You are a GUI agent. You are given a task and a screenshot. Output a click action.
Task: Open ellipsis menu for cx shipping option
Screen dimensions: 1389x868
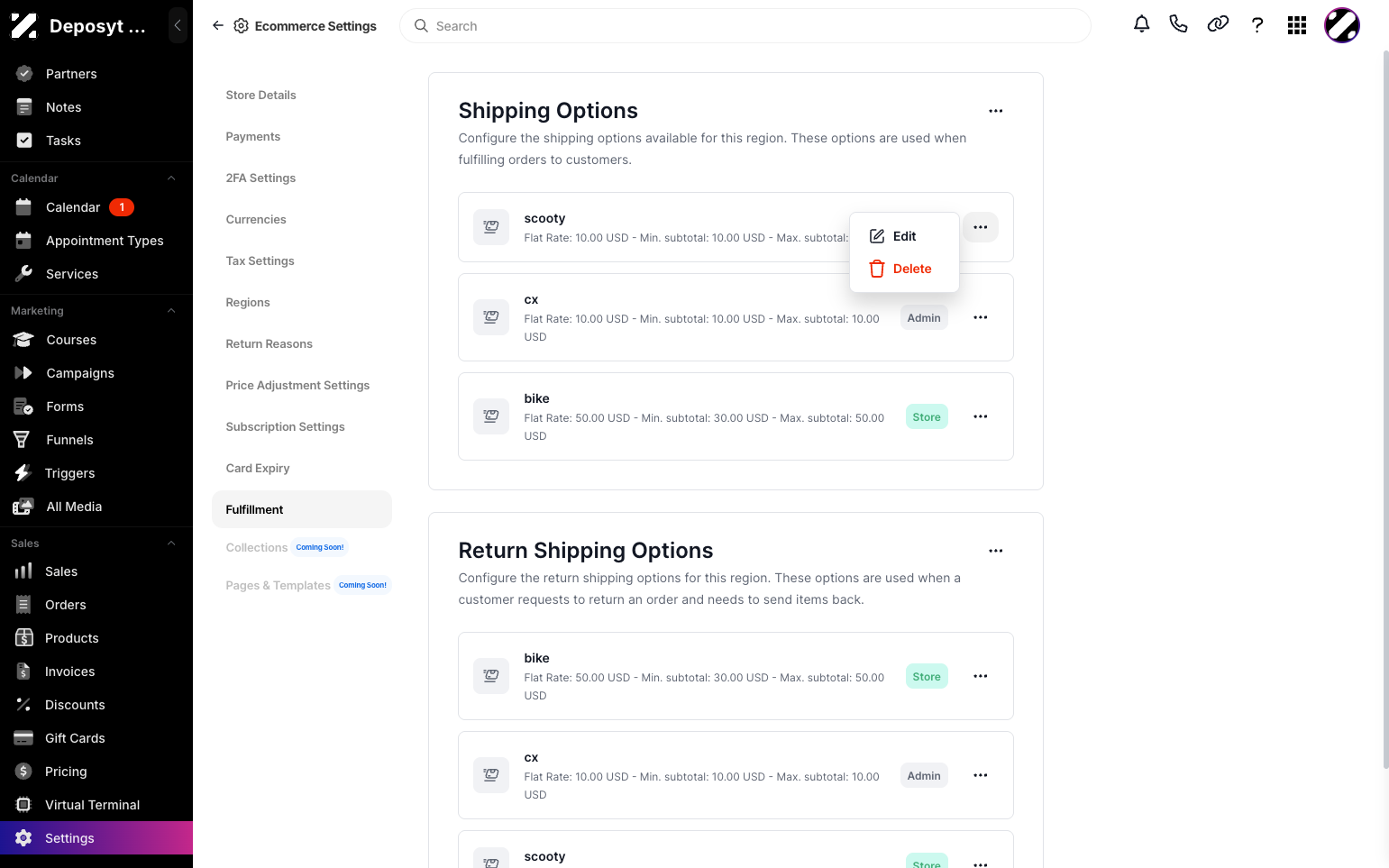tap(981, 317)
